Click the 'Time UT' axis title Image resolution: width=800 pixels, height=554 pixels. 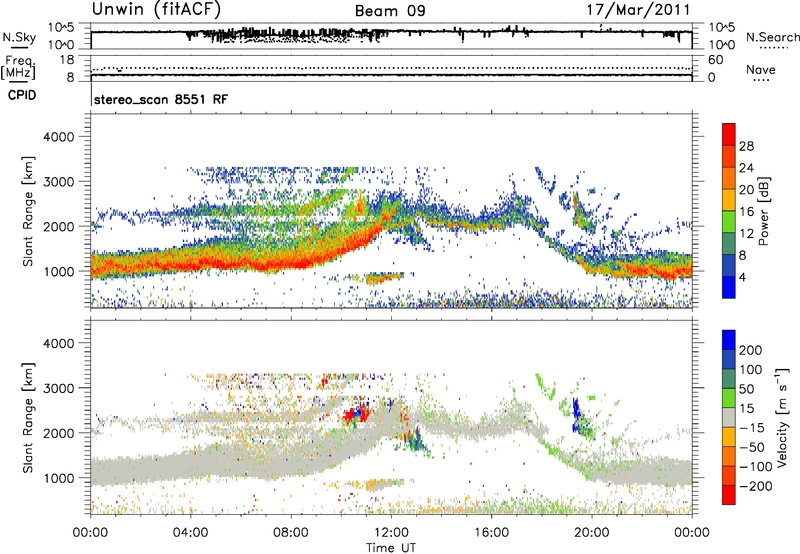click(x=391, y=548)
